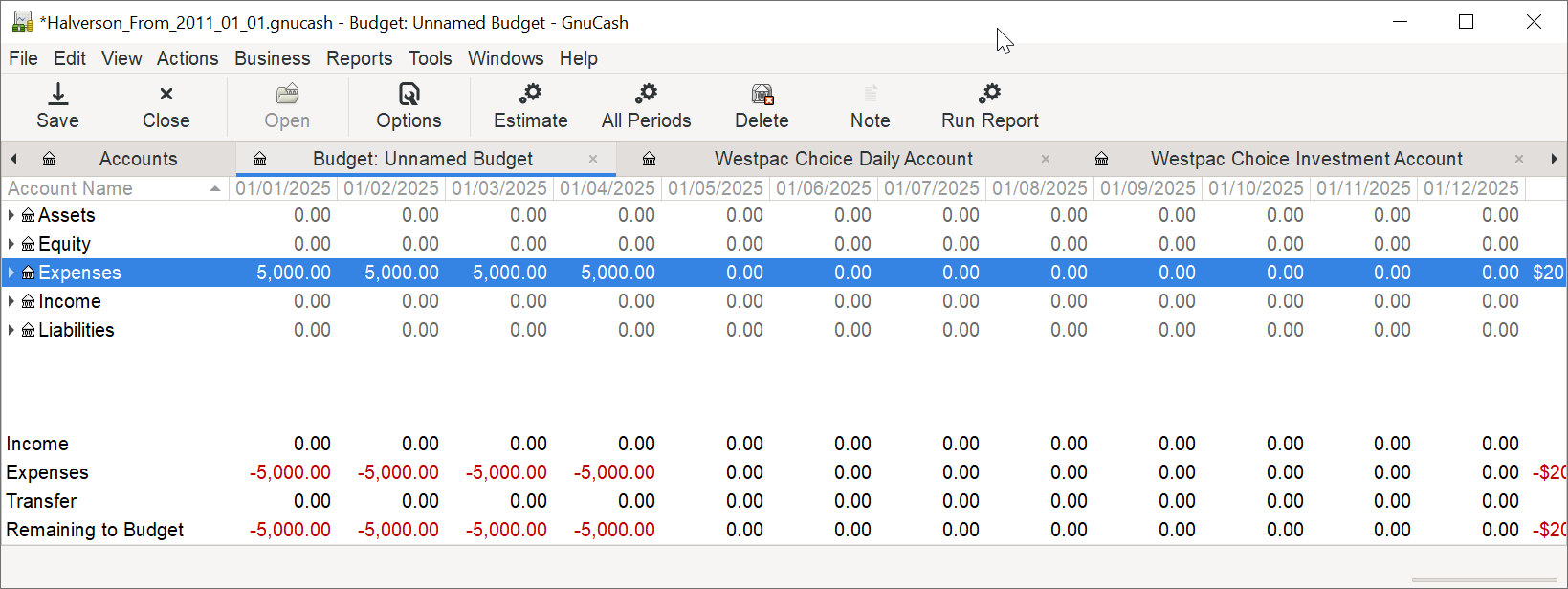
Task: Open the Windows menu
Action: pyautogui.click(x=505, y=58)
